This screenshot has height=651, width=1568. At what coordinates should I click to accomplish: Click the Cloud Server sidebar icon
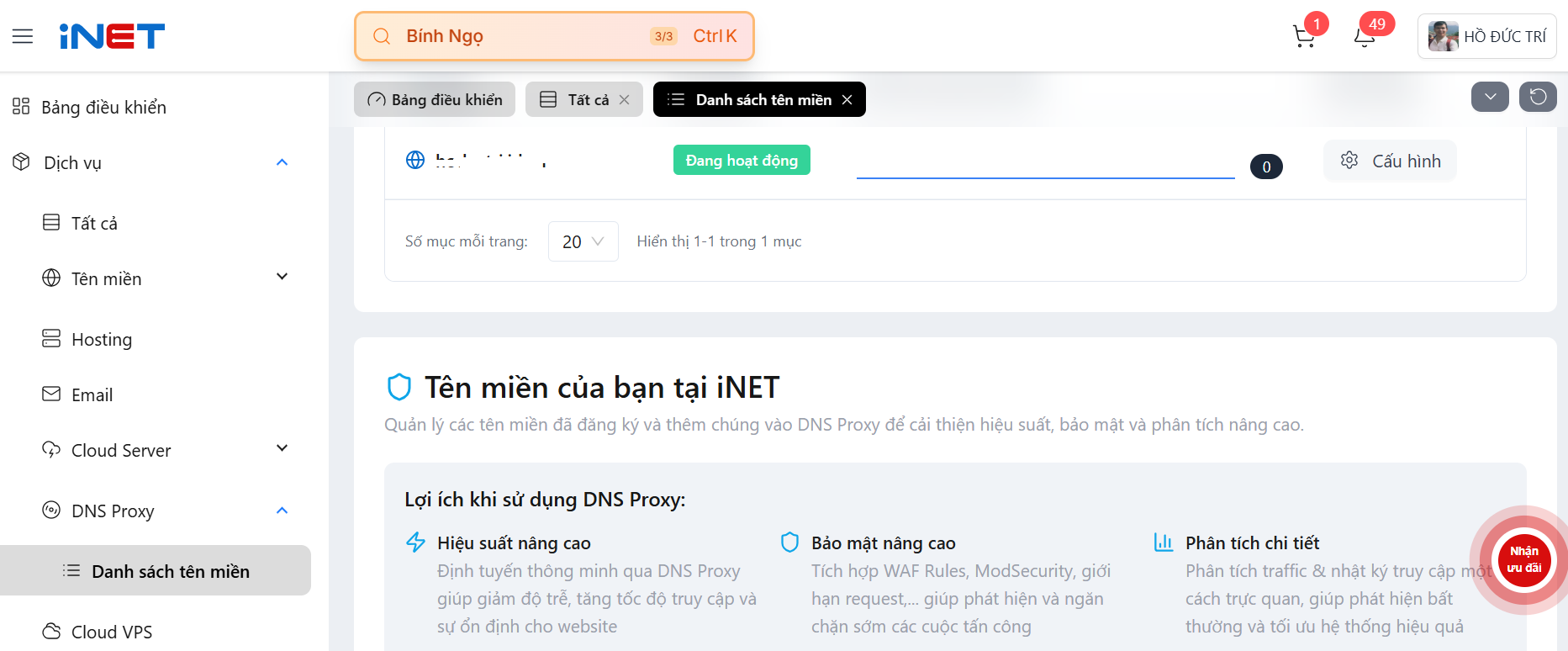51,449
